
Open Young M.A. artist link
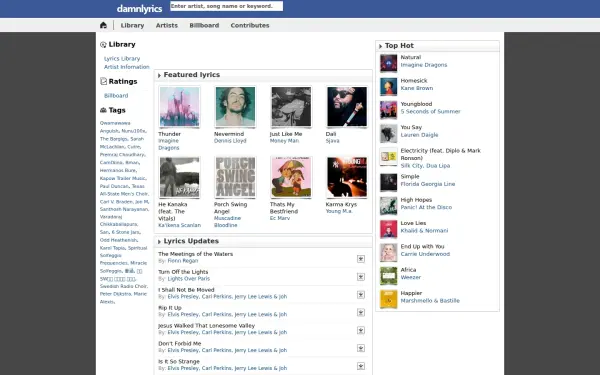click(x=339, y=211)
